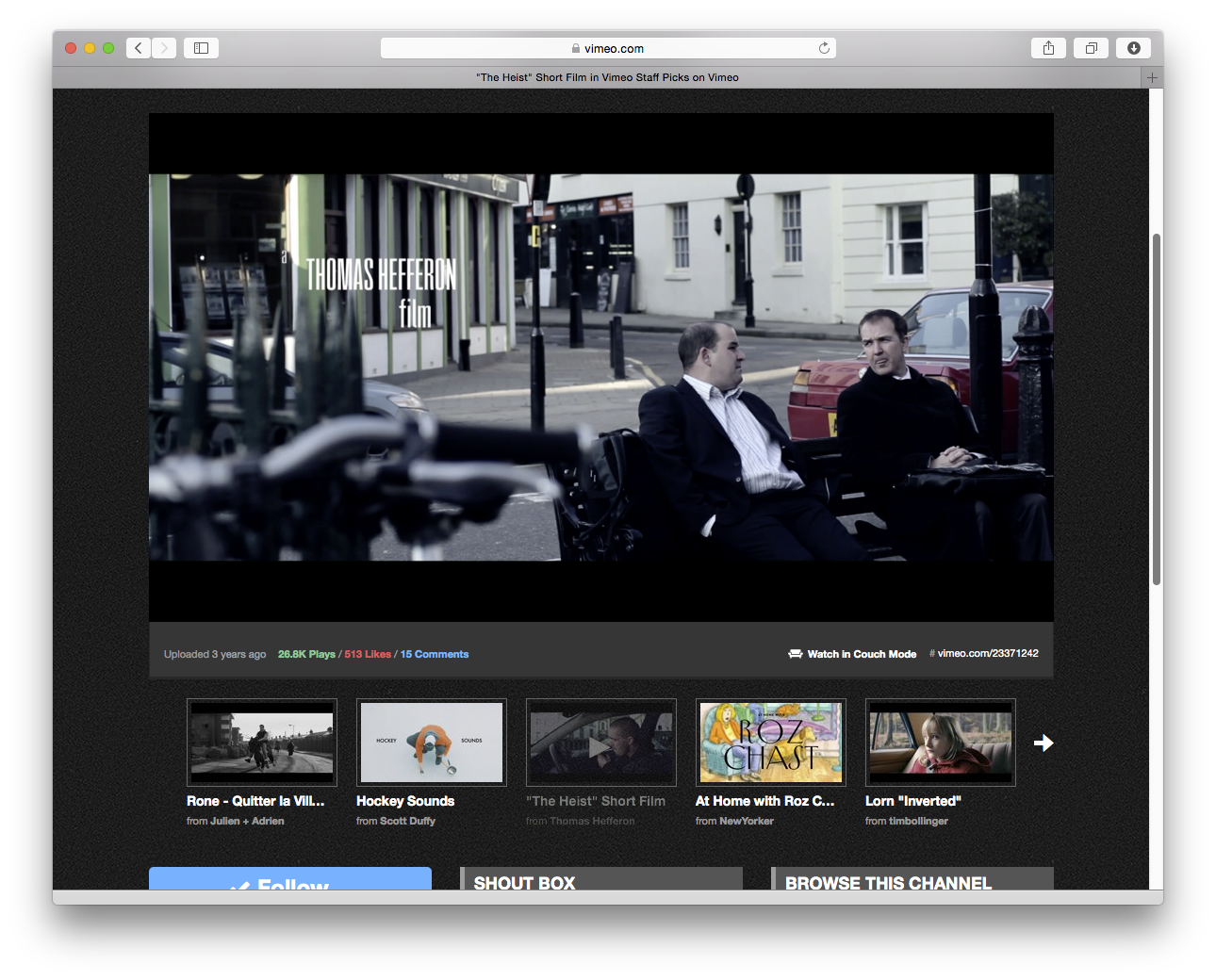This screenshot has height=980, width=1216.
Task: Reload the page in the address bar
Action: (x=824, y=48)
